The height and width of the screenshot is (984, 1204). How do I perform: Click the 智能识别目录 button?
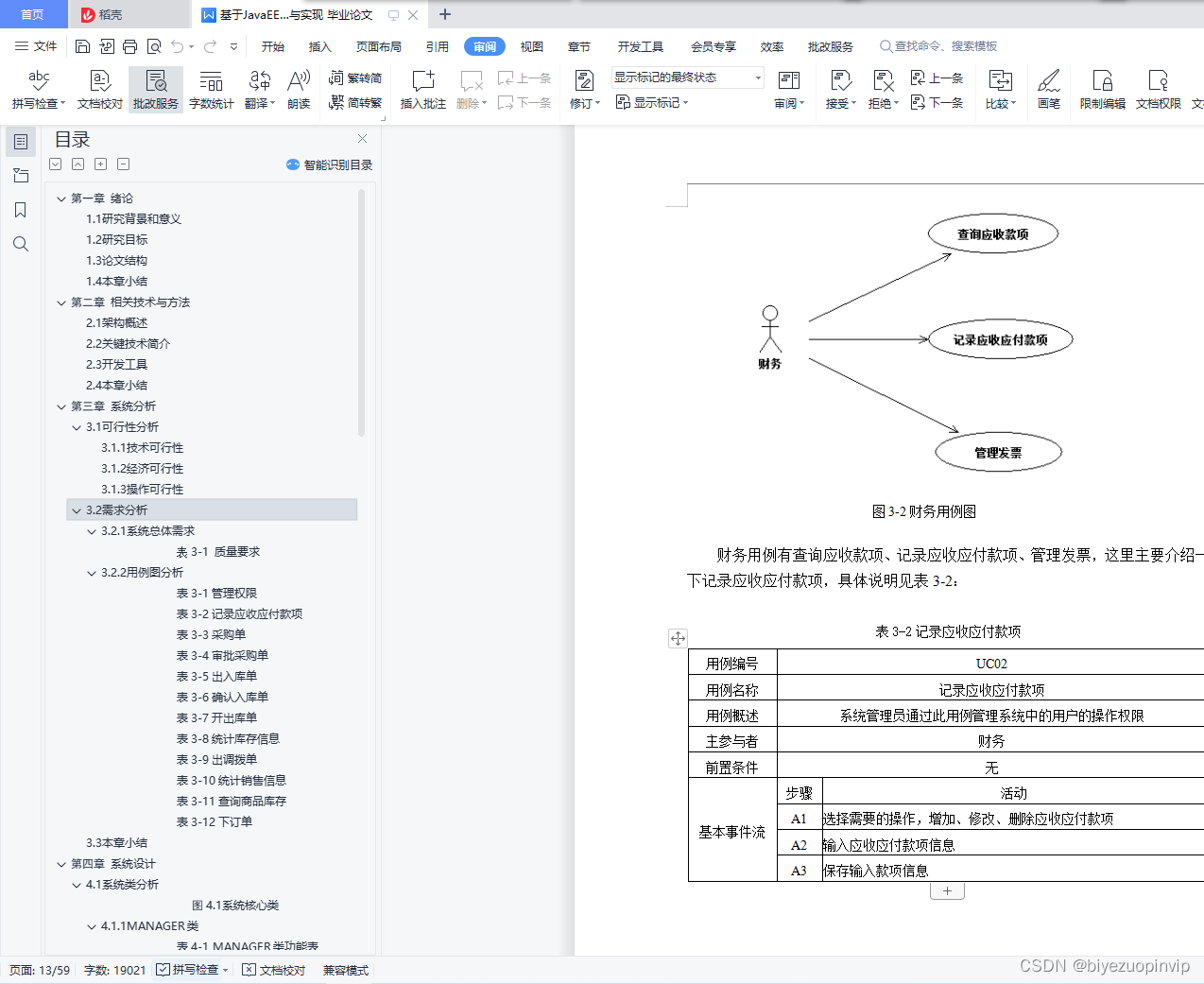[332, 164]
